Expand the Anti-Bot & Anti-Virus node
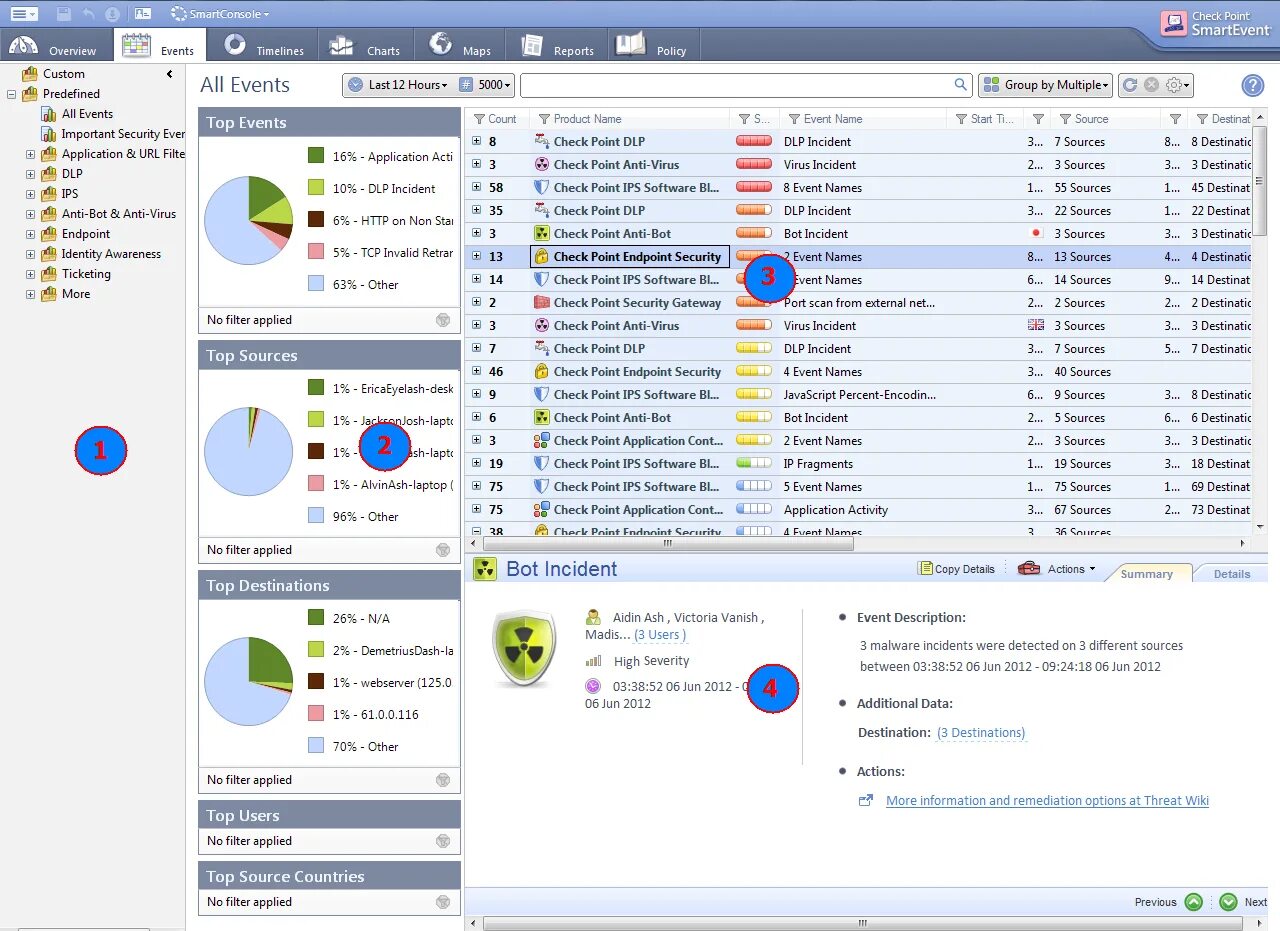1280x931 pixels. (31, 214)
